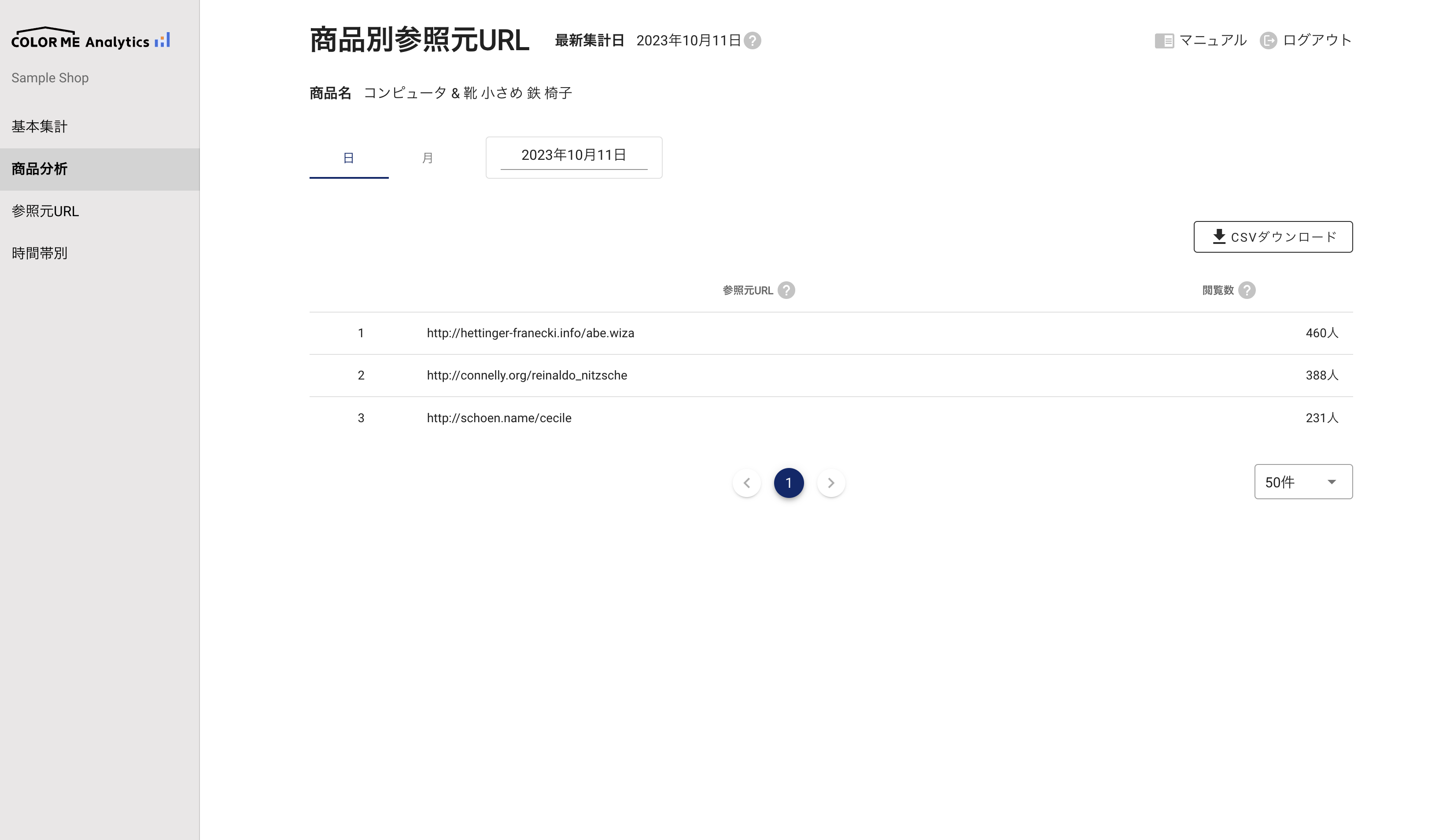The width and height of the screenshot is (1439, 840).
Task: Click rank number 3 in the table
Action: pyautogui.click(x=361, y=418)
